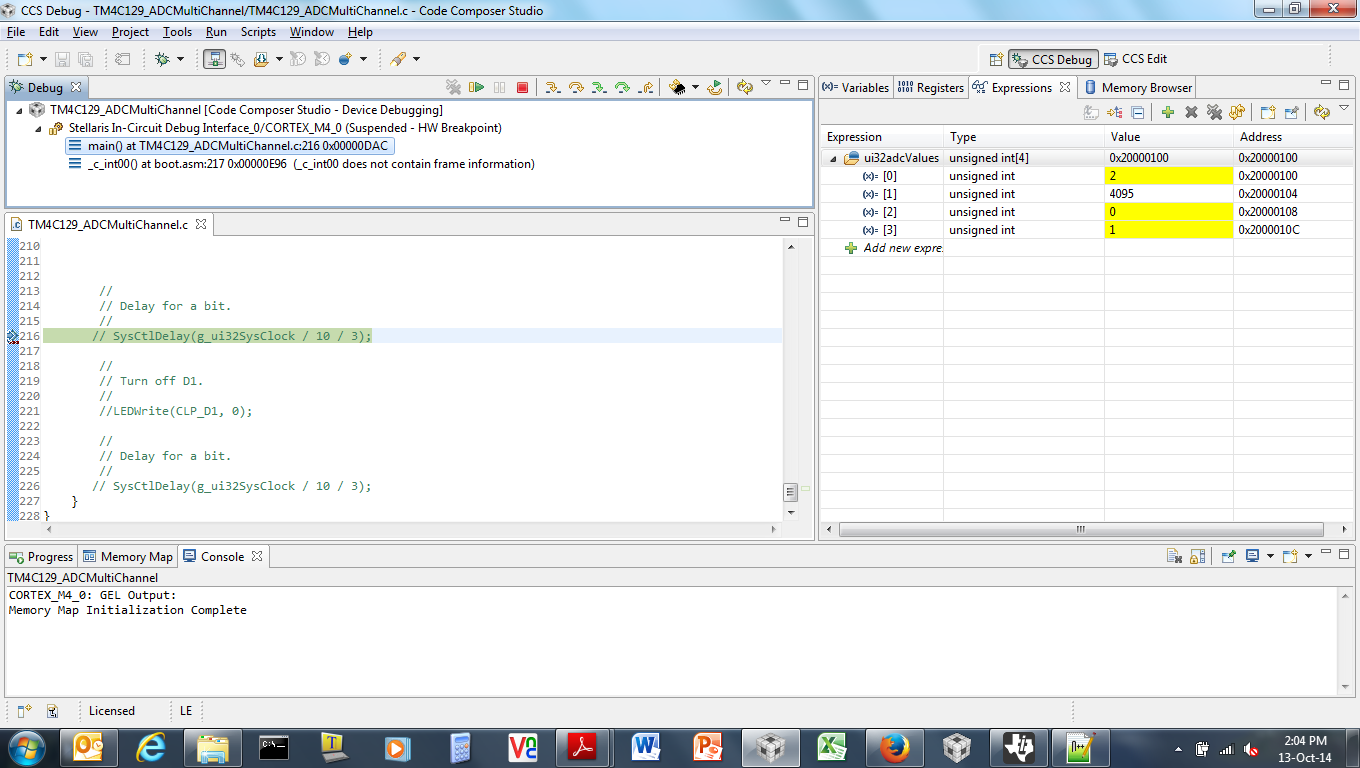The image size is (1360, 768).
Task: Click the Show Type Names icon in Expressions
Action: pos(1091,113)
